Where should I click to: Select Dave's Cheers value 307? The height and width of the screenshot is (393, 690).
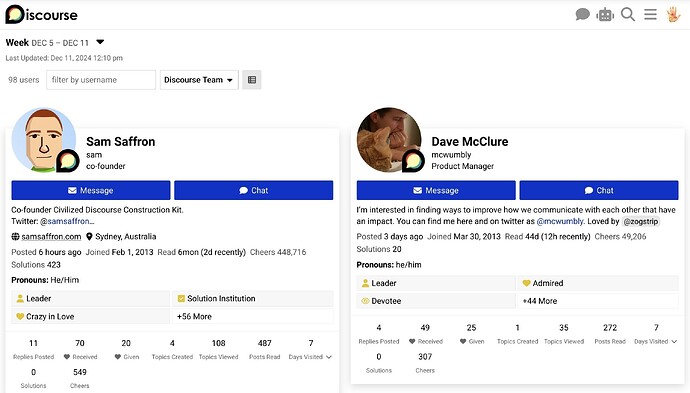[x=425, y=356]
